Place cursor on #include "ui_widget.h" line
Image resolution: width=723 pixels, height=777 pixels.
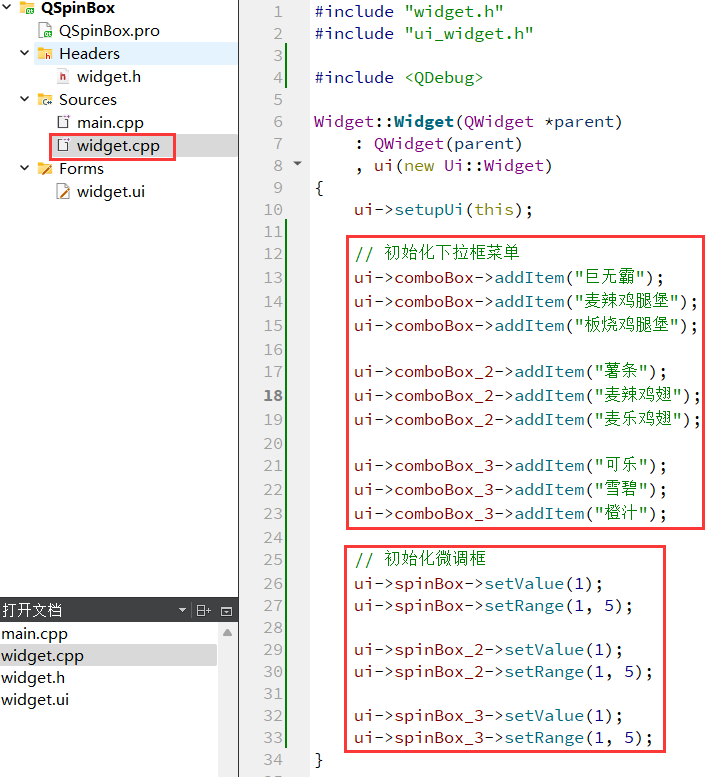click(x=424, y=34)
